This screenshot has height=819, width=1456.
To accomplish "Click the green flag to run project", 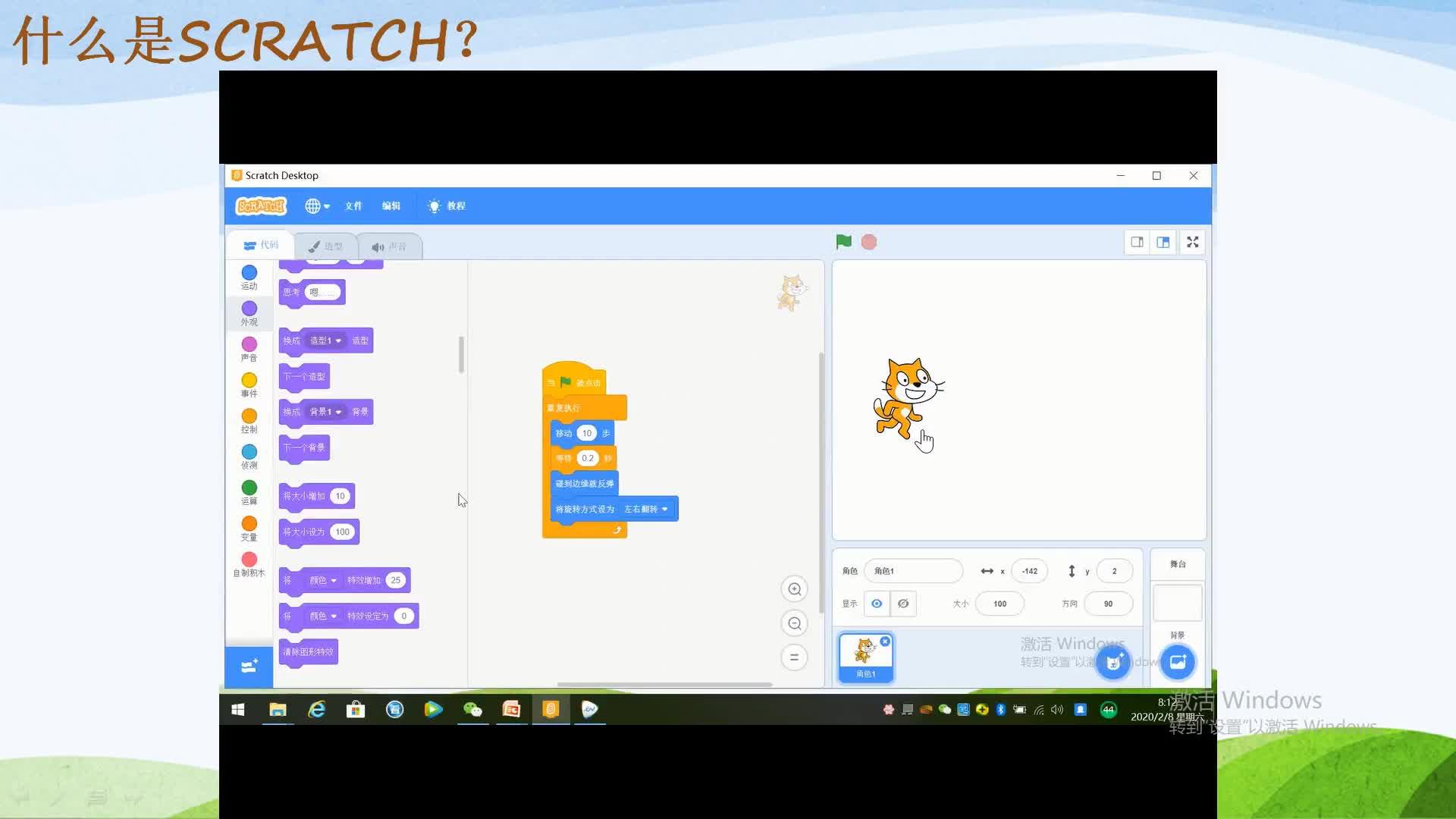I will pyautogui.click(x=843, y=242).
